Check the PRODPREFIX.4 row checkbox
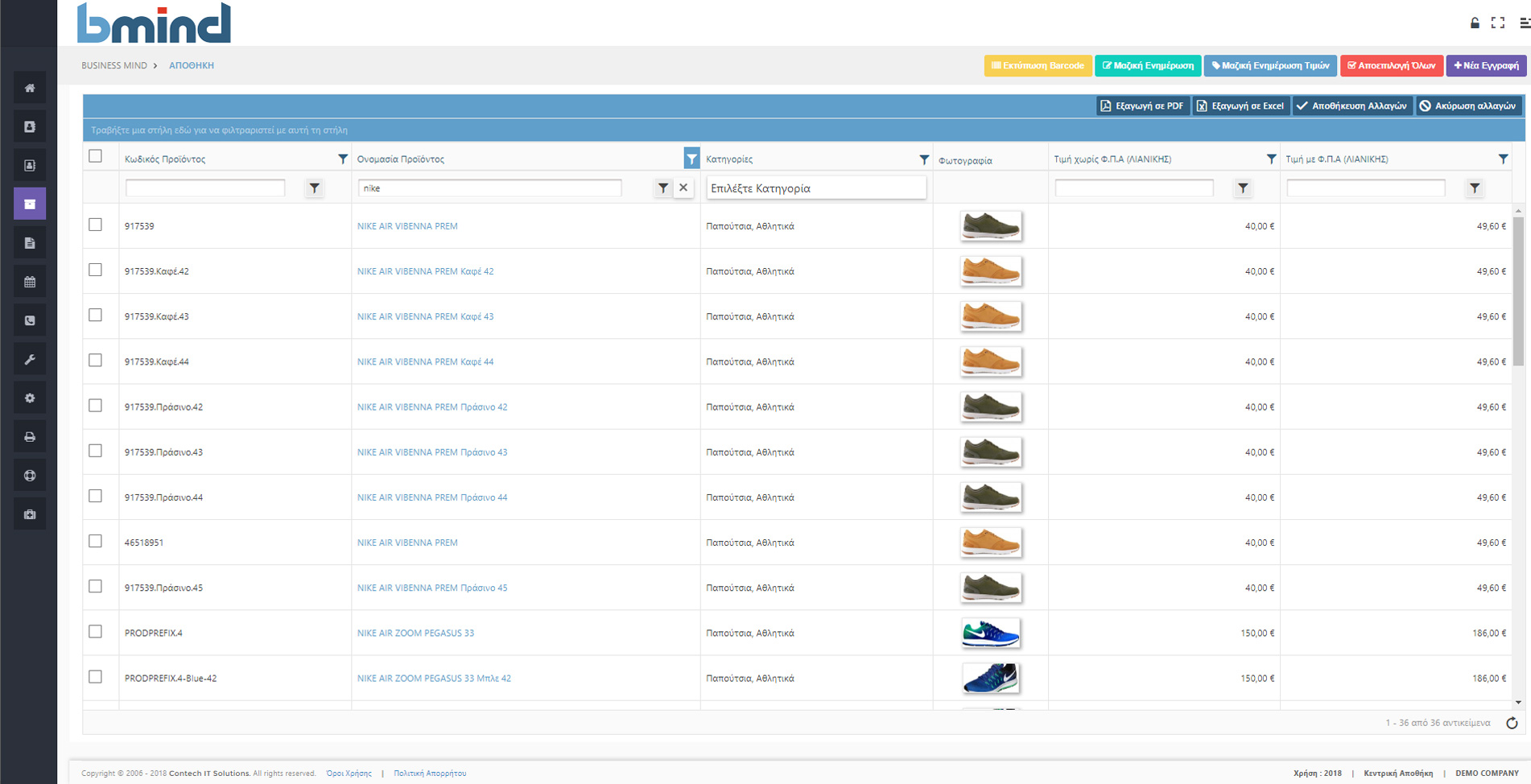 click(x=96, y=631)
